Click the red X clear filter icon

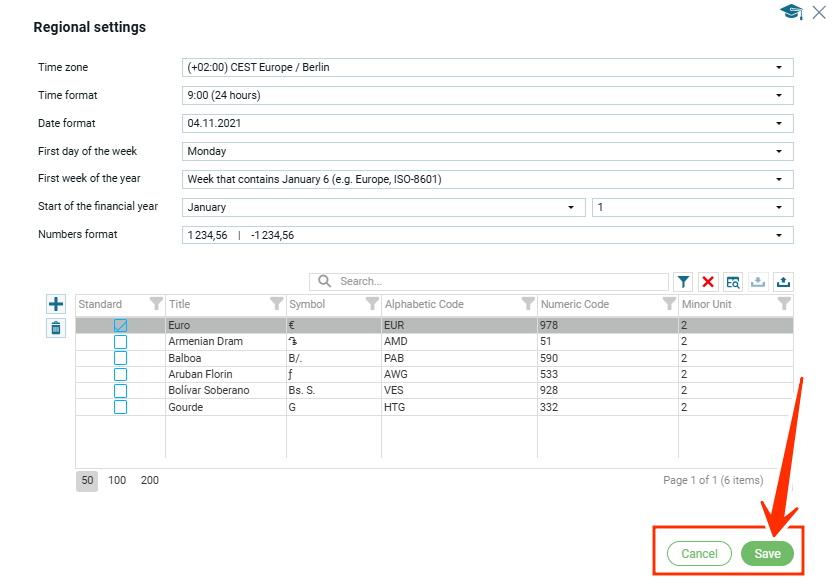click(708, 282)
